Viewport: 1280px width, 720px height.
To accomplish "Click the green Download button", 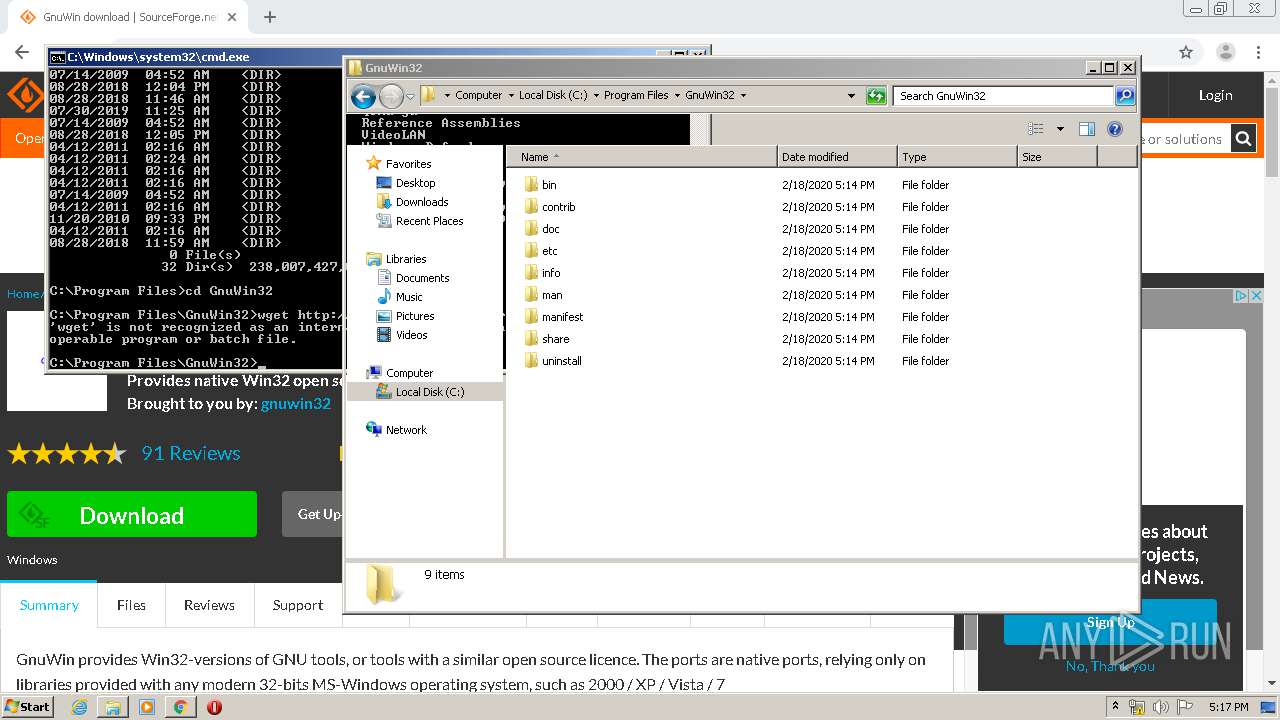I will click(x=132, y=515).
